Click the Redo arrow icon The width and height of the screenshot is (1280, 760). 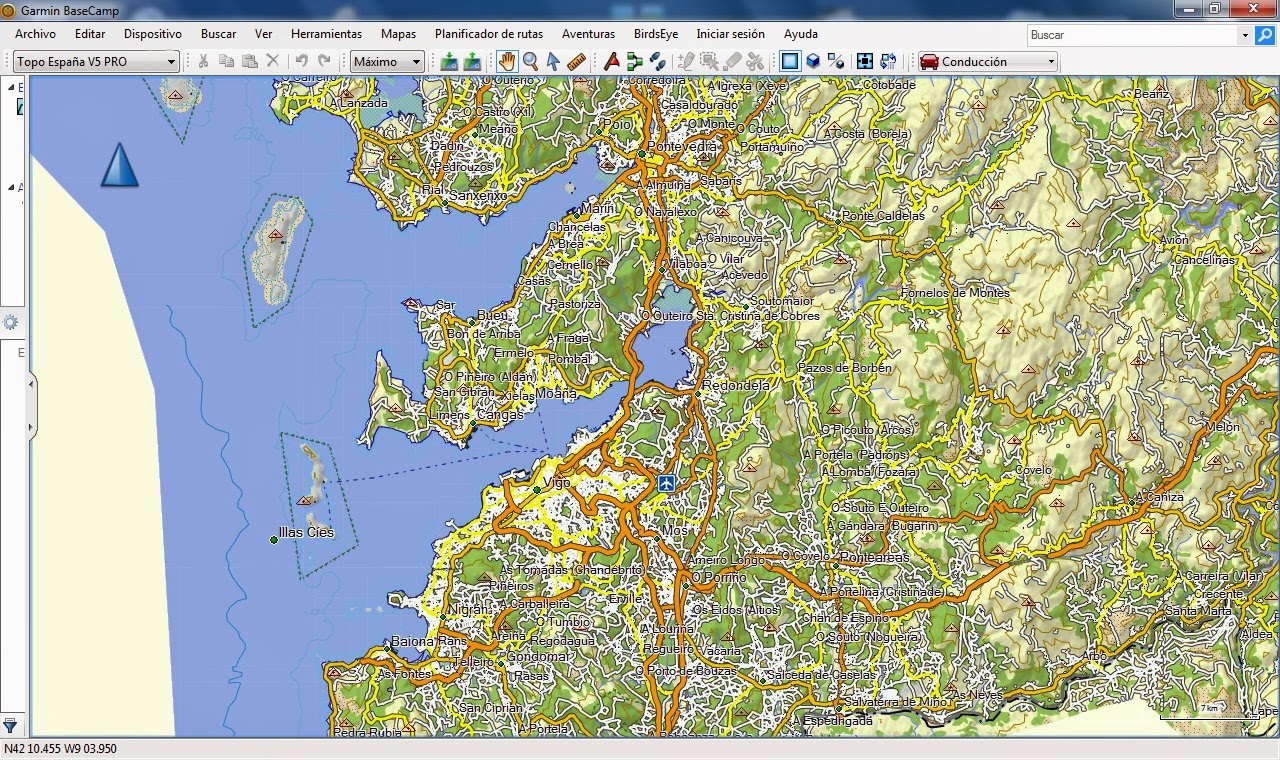coord(324,61)
